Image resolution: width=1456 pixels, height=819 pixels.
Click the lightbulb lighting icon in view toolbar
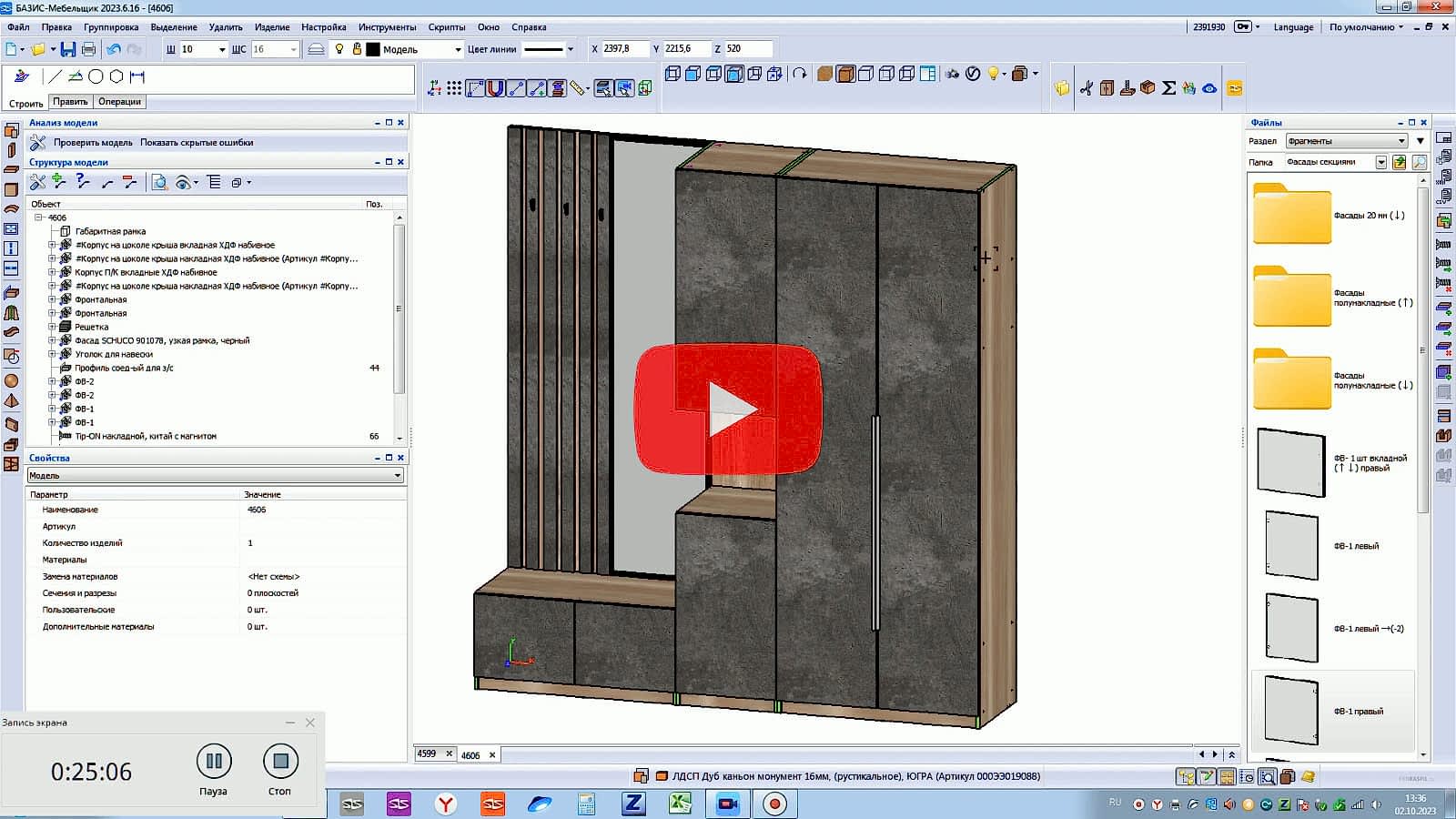pyautogui.click(x=994, y=74)
